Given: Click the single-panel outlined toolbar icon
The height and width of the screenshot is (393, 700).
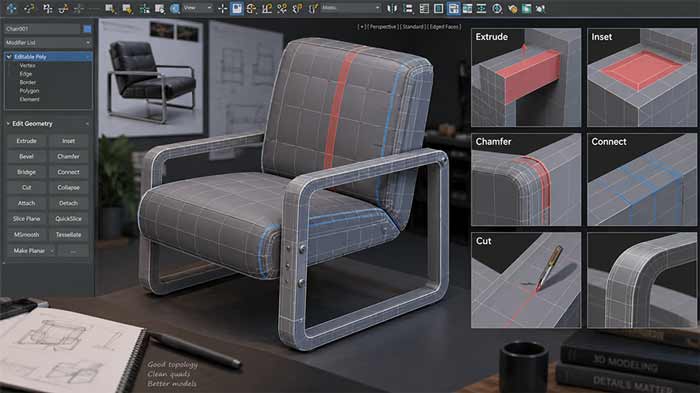Looking at the screenshot, I should (x=438, y=8).
